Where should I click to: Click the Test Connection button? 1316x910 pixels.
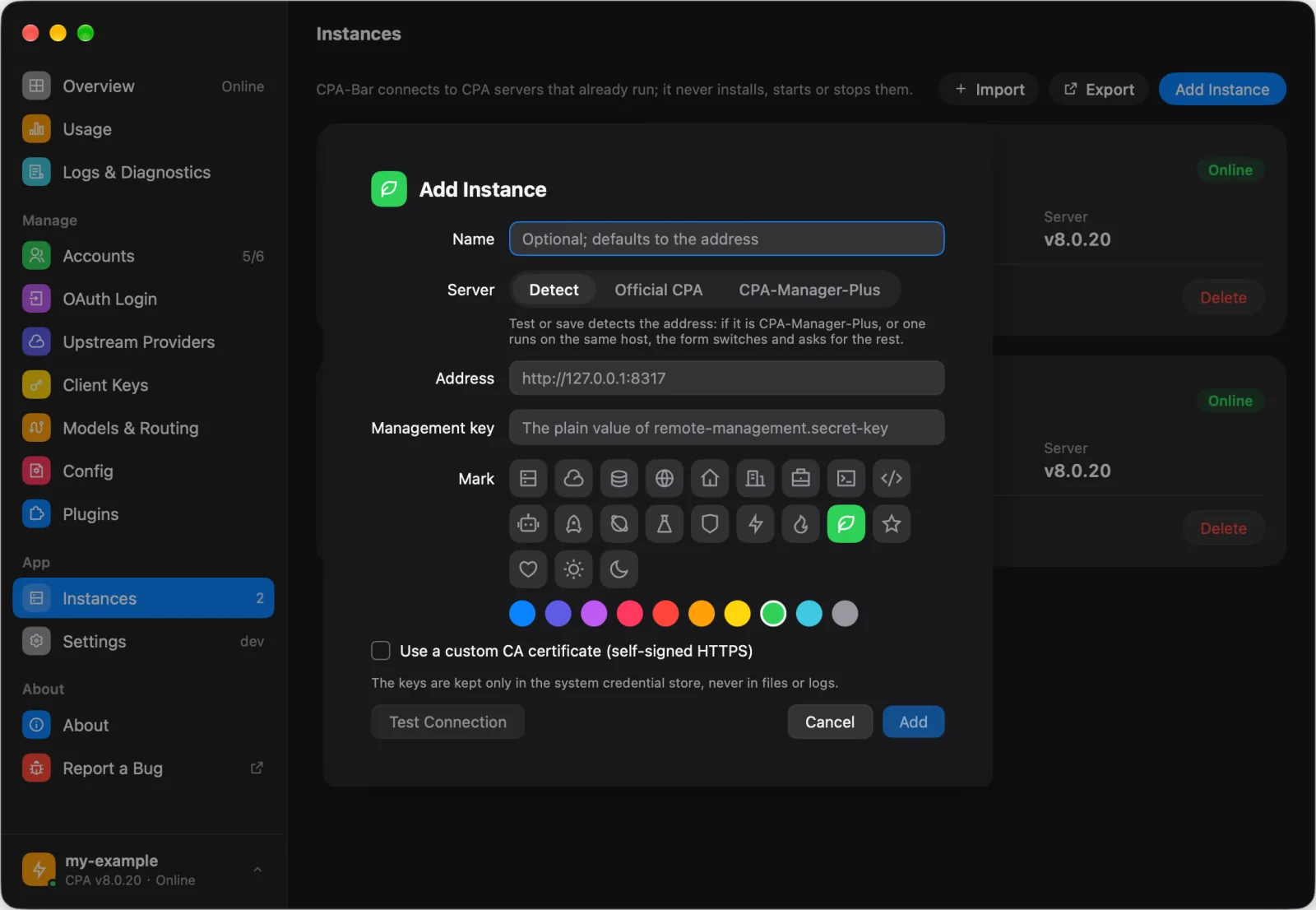447,722
